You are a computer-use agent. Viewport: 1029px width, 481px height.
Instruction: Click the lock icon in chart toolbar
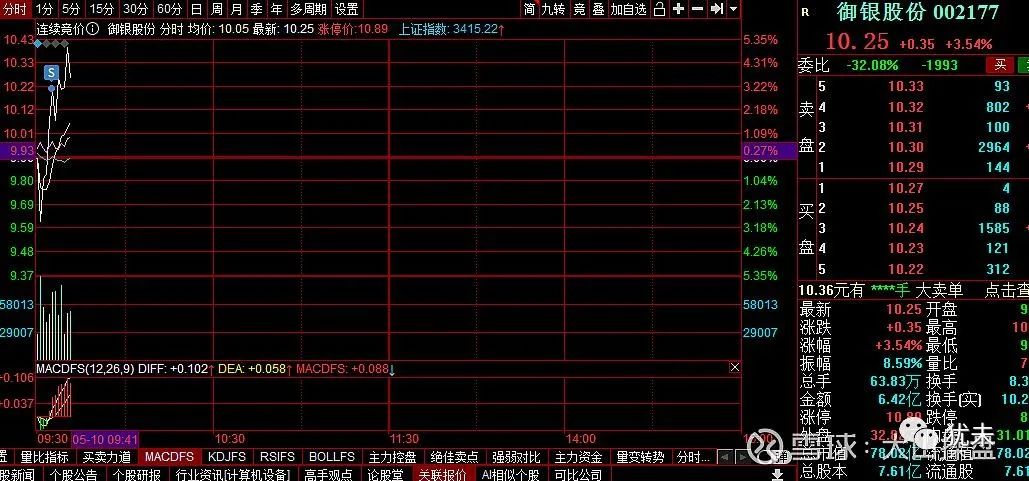coord(660,9)
